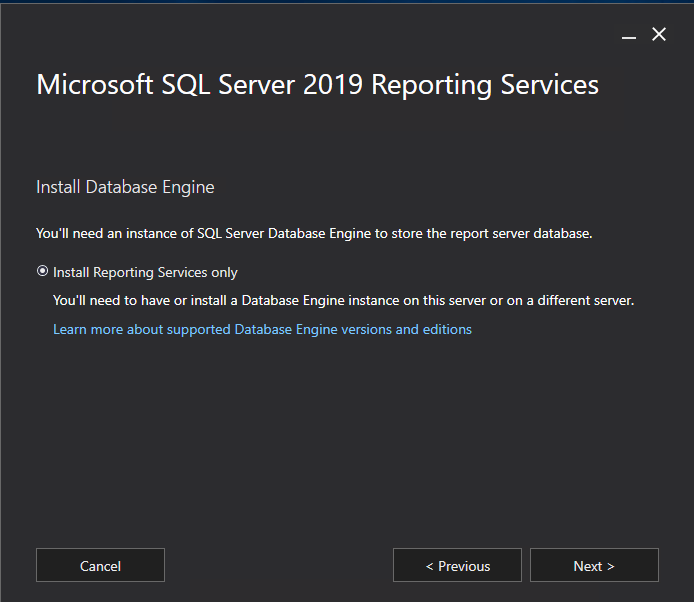The width and height of the screenshot is (694, 602).
Task: Minimize the installer window
Action: [628, 36]
